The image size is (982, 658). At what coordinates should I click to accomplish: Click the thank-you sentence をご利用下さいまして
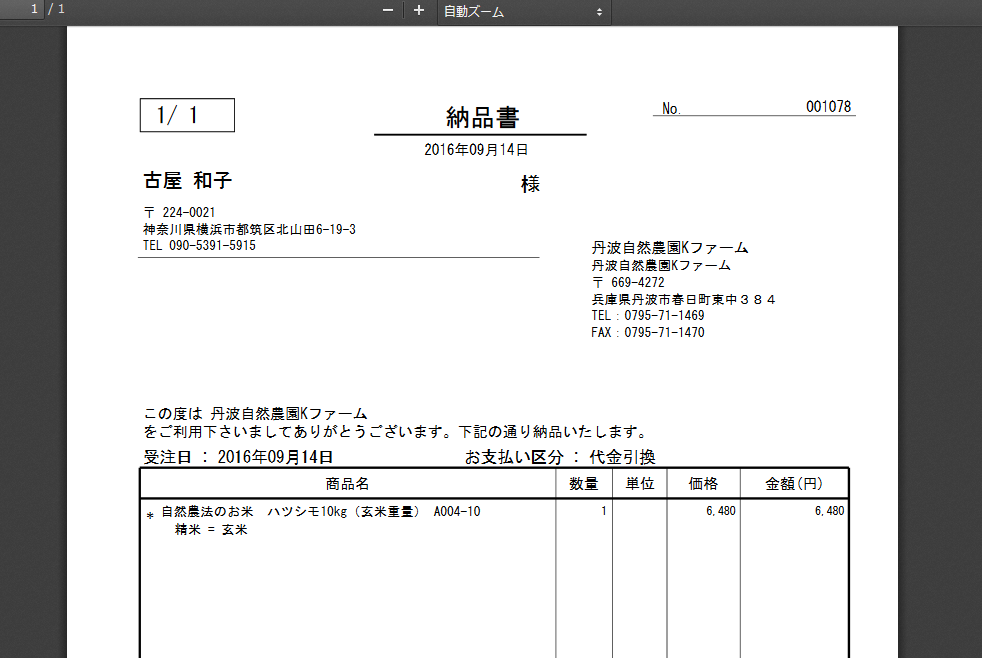(x=395, y=431)
